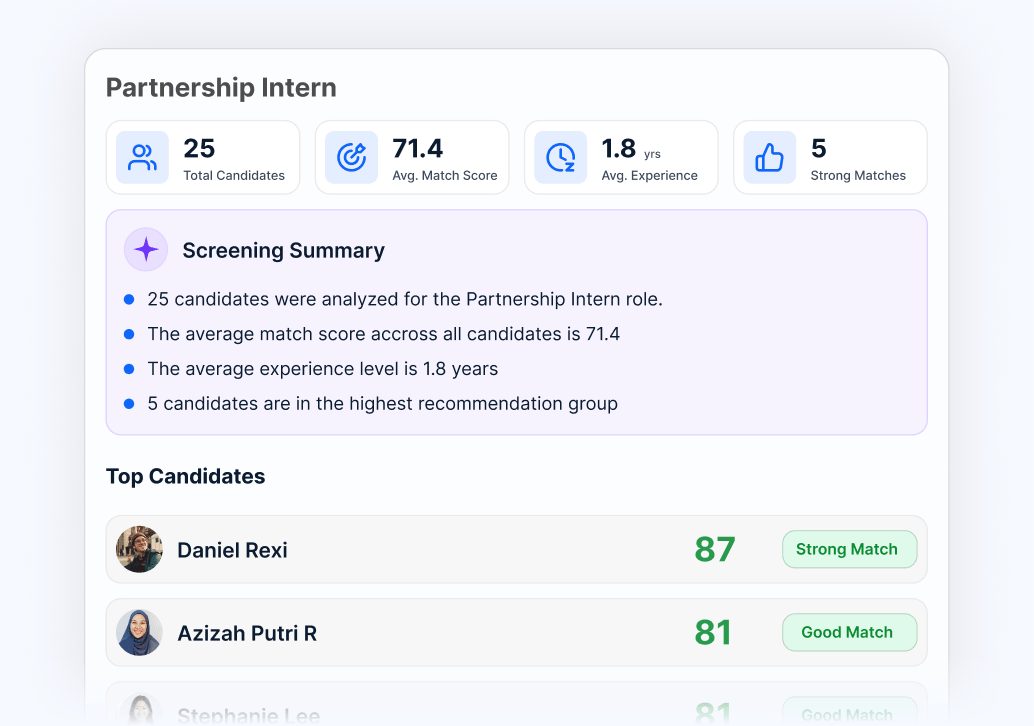This screenshot has height=726, width=1034.
Task: Click the Avg. Match Score target icon
Action: [351, 158]
